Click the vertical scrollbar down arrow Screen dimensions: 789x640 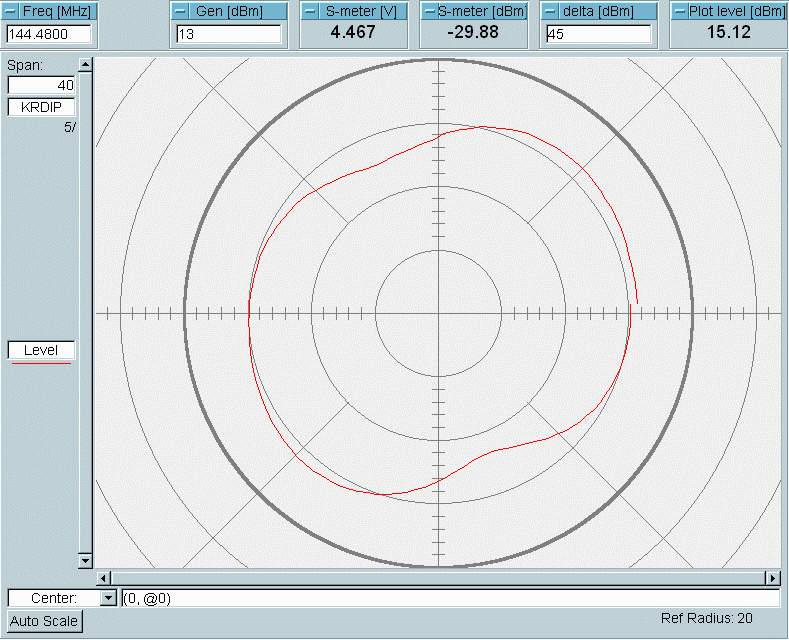tap(86, 561)
